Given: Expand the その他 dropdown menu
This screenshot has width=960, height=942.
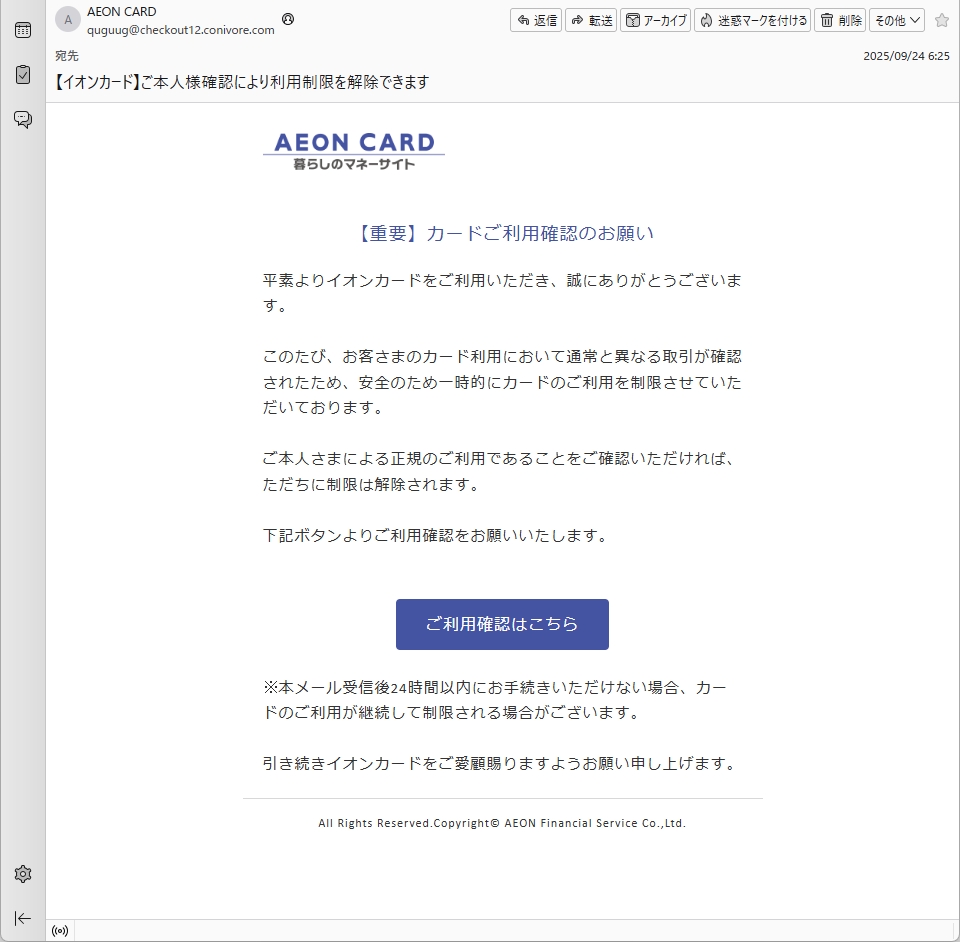Looking at the screenshot, I should click(897, 20).
